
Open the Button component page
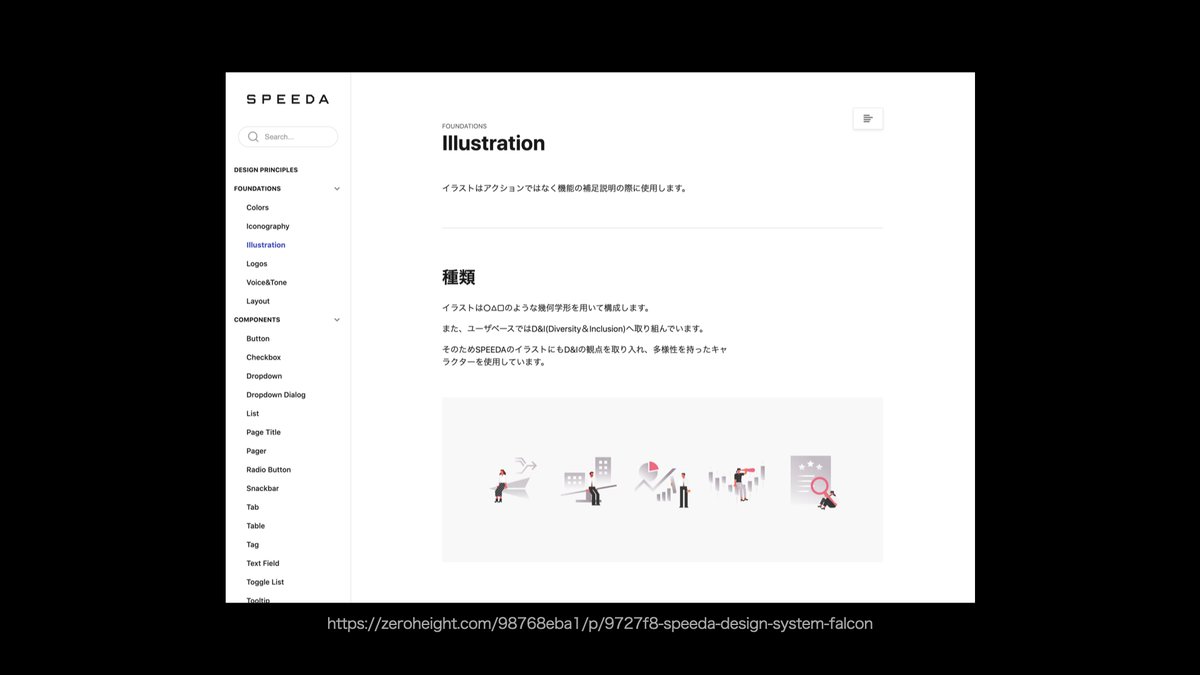pyautogui.click(x=258, y=339)
